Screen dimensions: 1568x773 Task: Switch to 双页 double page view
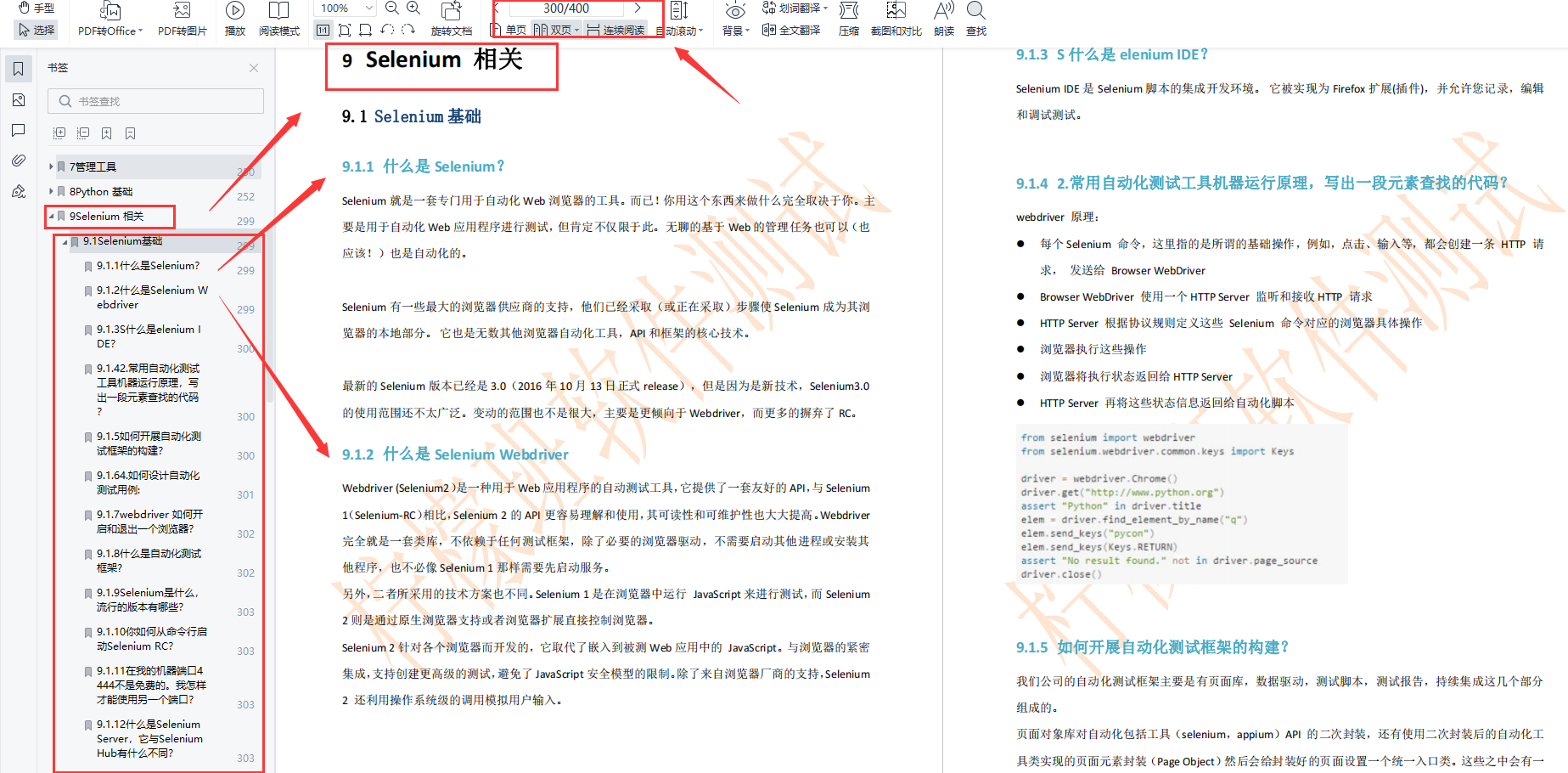coord(556,30)
